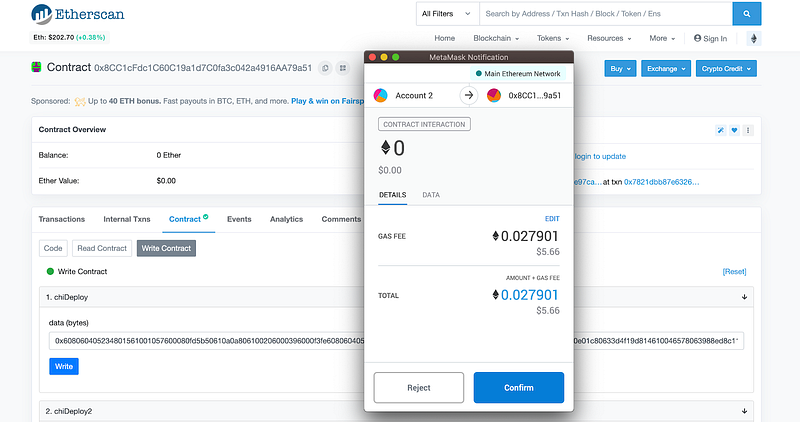800x422 pixels.
Task: Click the 2. chiDeploy2 header text
Action: pos(69,411)
